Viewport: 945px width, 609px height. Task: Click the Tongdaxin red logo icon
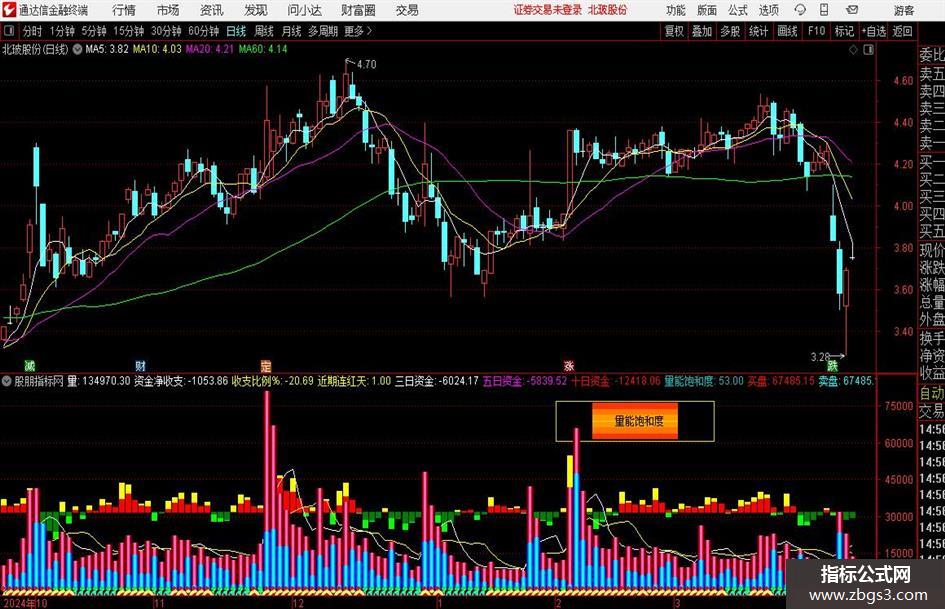pos(8,10)
